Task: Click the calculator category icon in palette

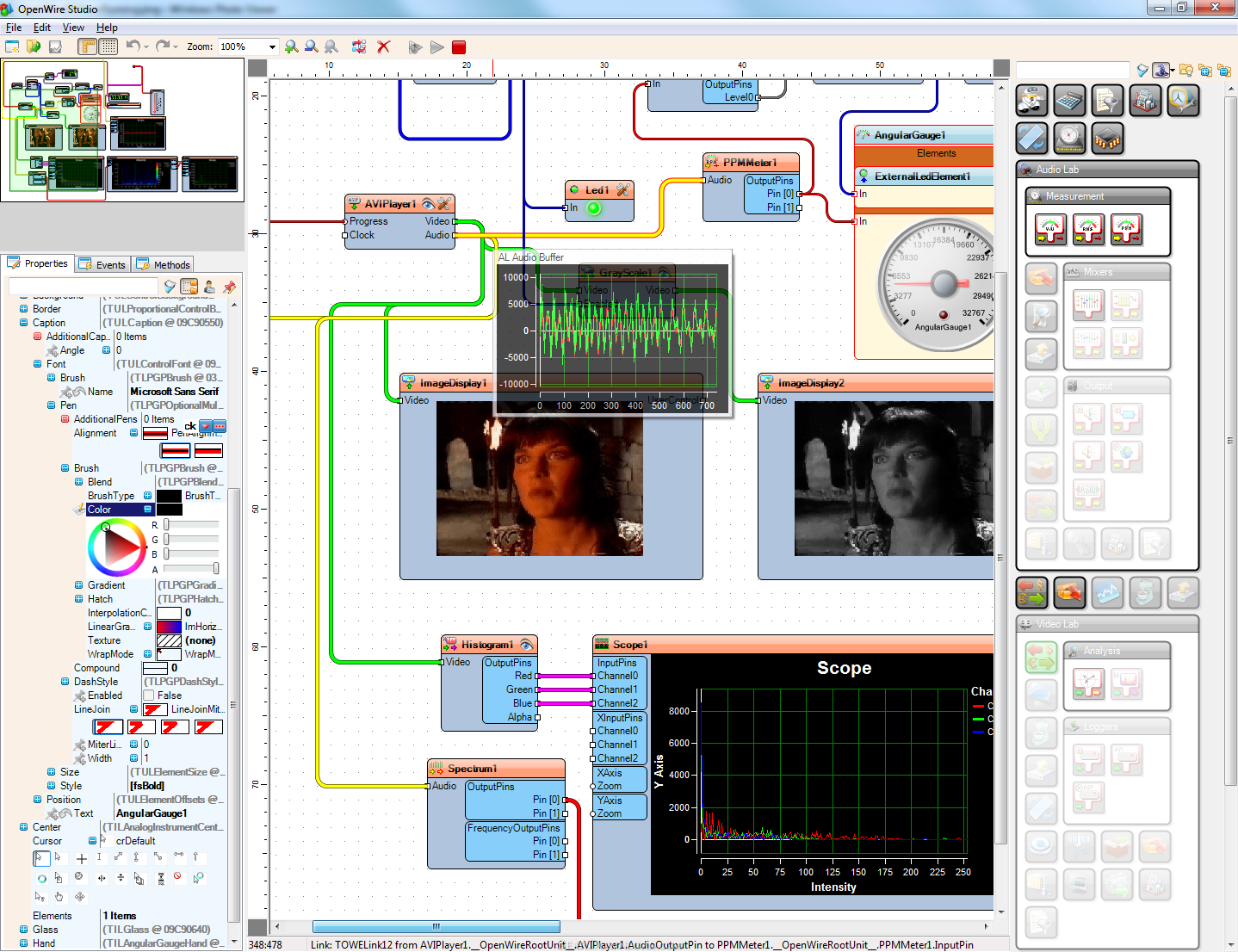Action: pyautogui.click(x=1069, y=101)
